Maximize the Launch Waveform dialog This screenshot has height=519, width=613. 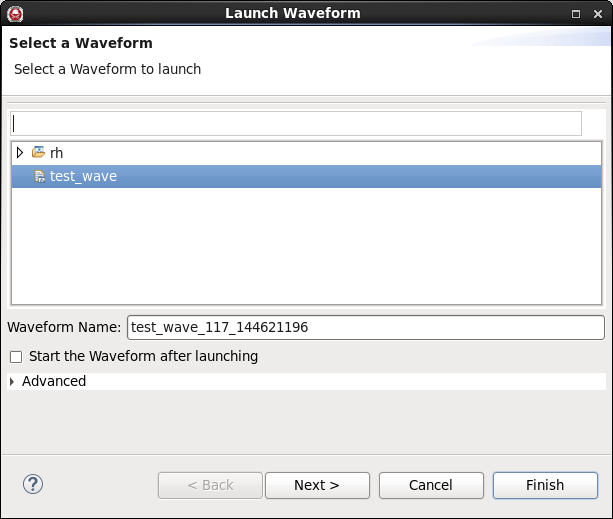576,14
